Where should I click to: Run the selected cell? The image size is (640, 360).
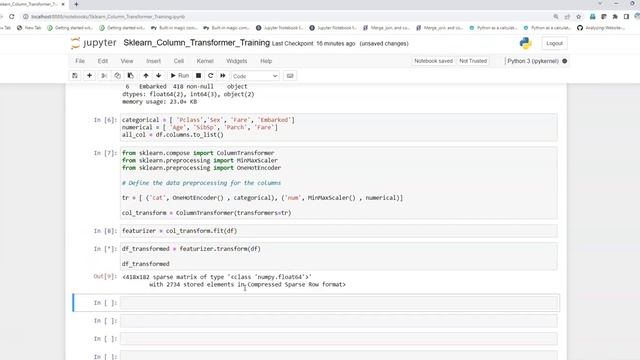point(180,76)
